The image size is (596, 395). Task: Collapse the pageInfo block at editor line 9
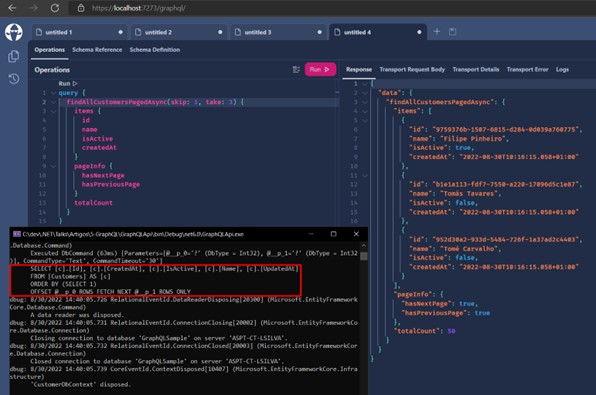[x=53, y=166]
